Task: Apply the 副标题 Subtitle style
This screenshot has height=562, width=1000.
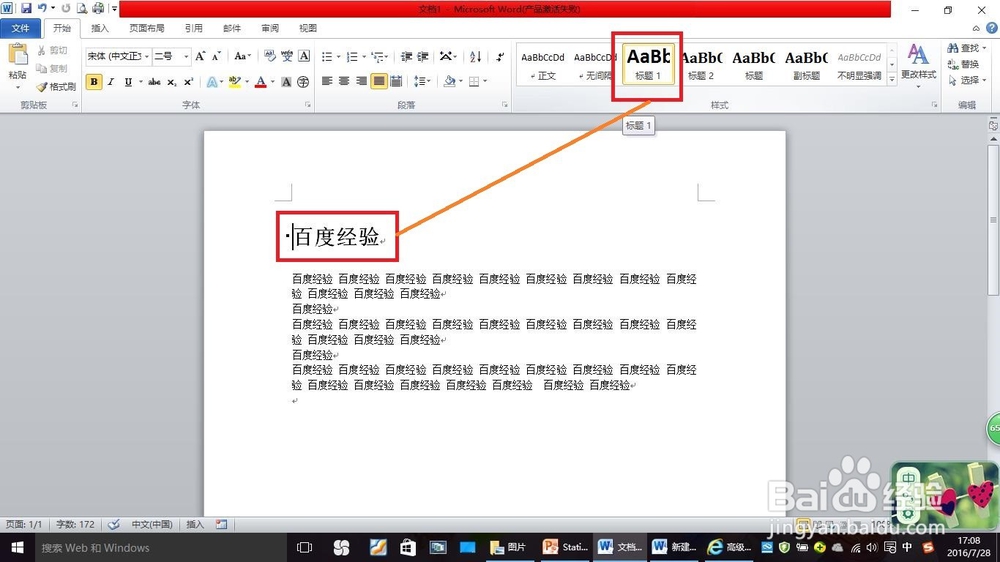Action: point(806,66)
